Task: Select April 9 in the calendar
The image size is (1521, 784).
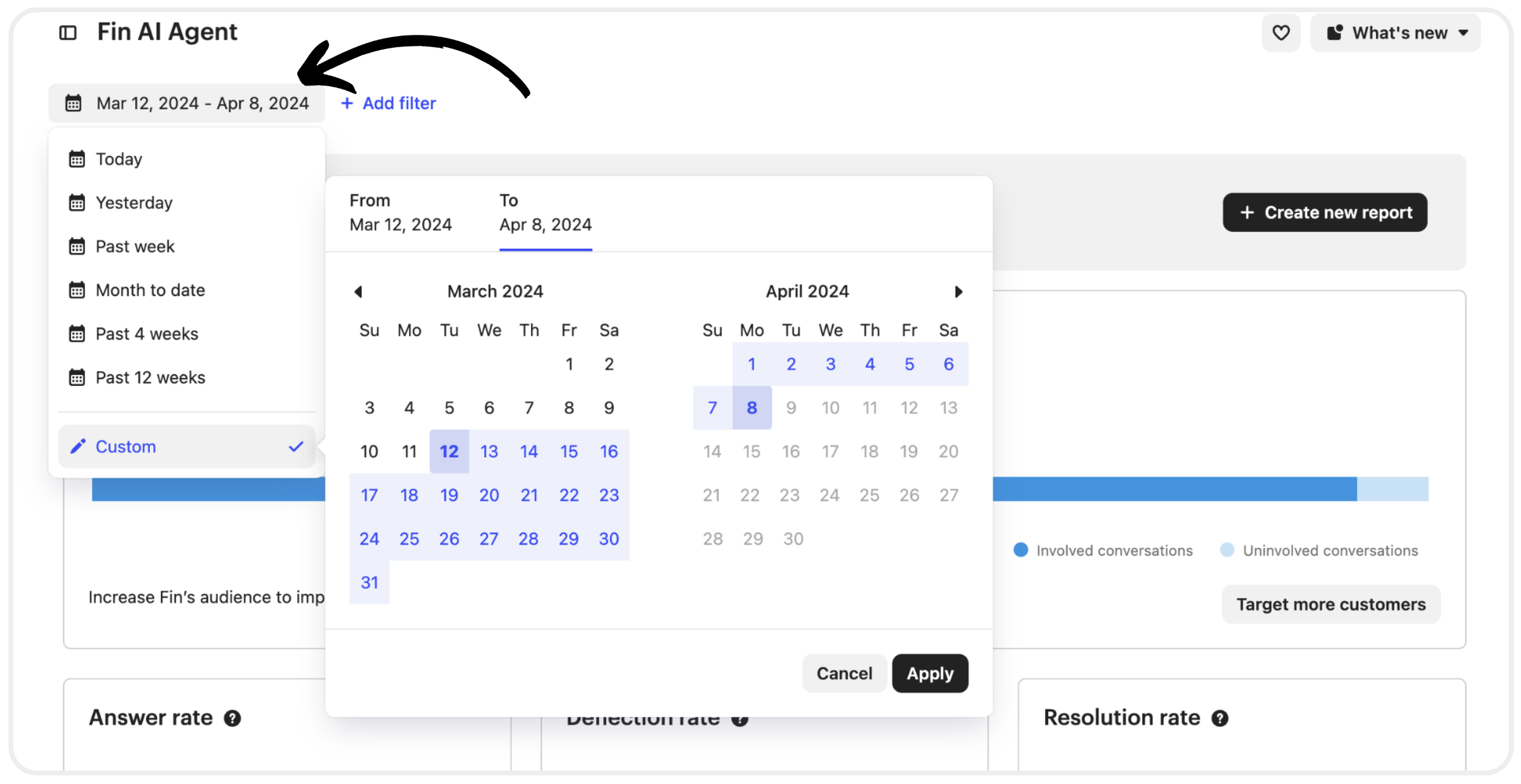Action: (x=790, y=408)
